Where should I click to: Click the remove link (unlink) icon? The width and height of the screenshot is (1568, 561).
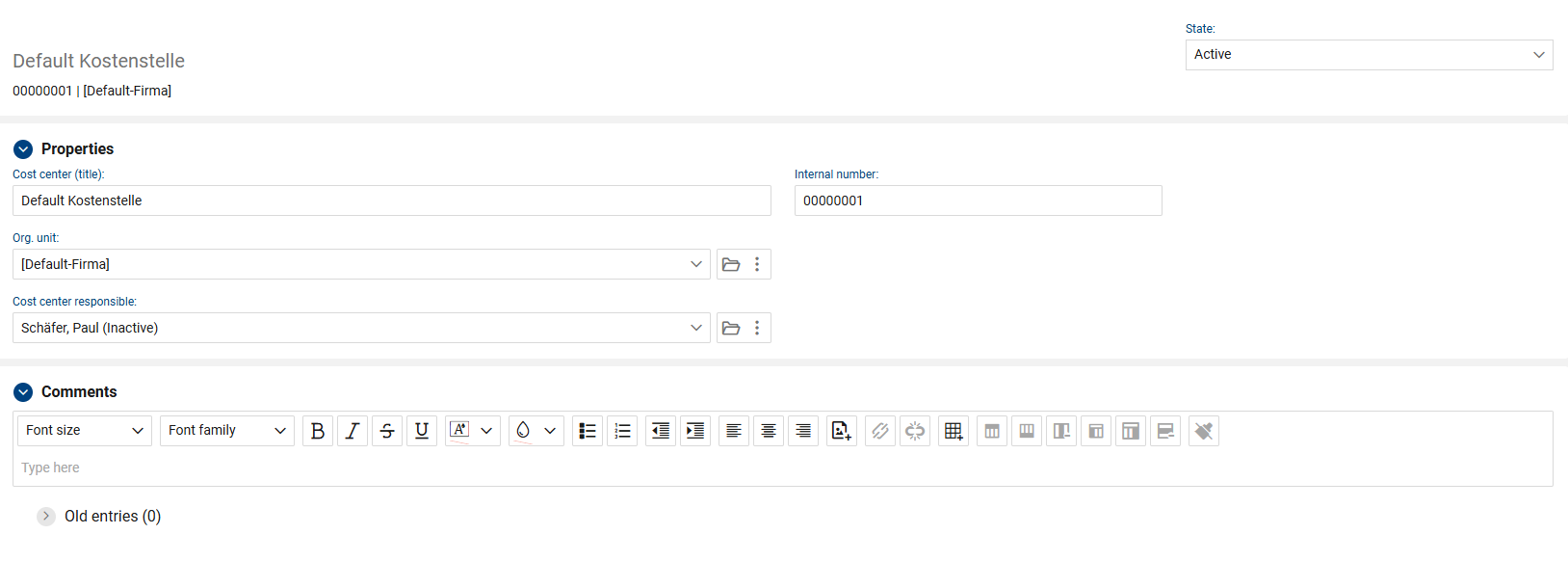[x=915, y=431]
